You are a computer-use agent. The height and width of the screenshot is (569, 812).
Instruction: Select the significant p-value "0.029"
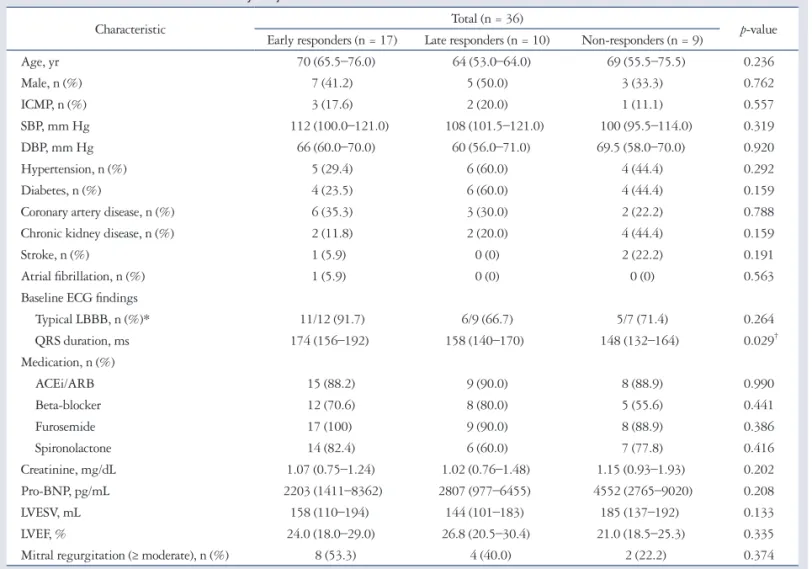pos(760,341)
